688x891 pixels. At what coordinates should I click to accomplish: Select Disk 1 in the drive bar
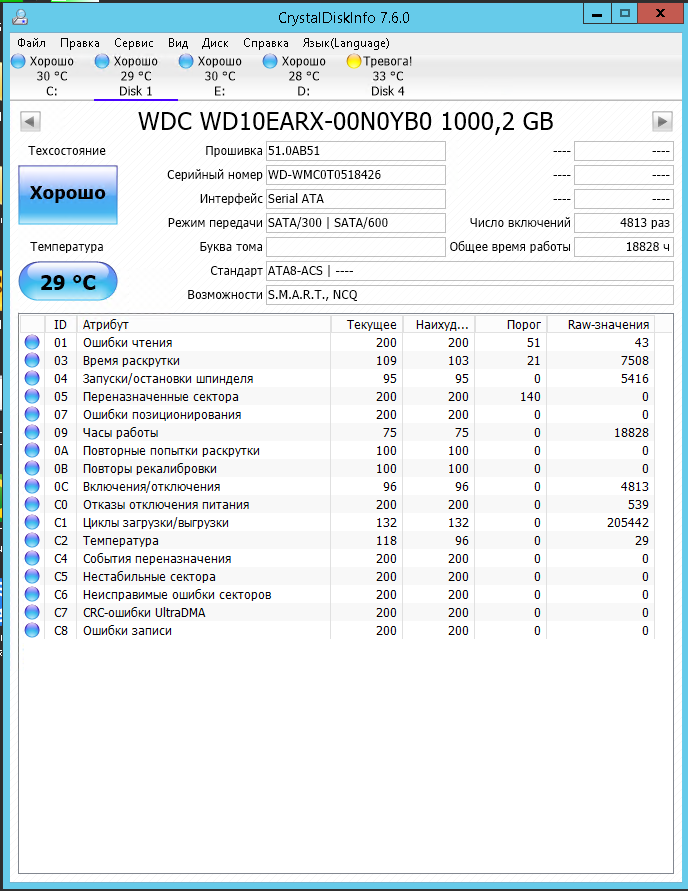136,76
